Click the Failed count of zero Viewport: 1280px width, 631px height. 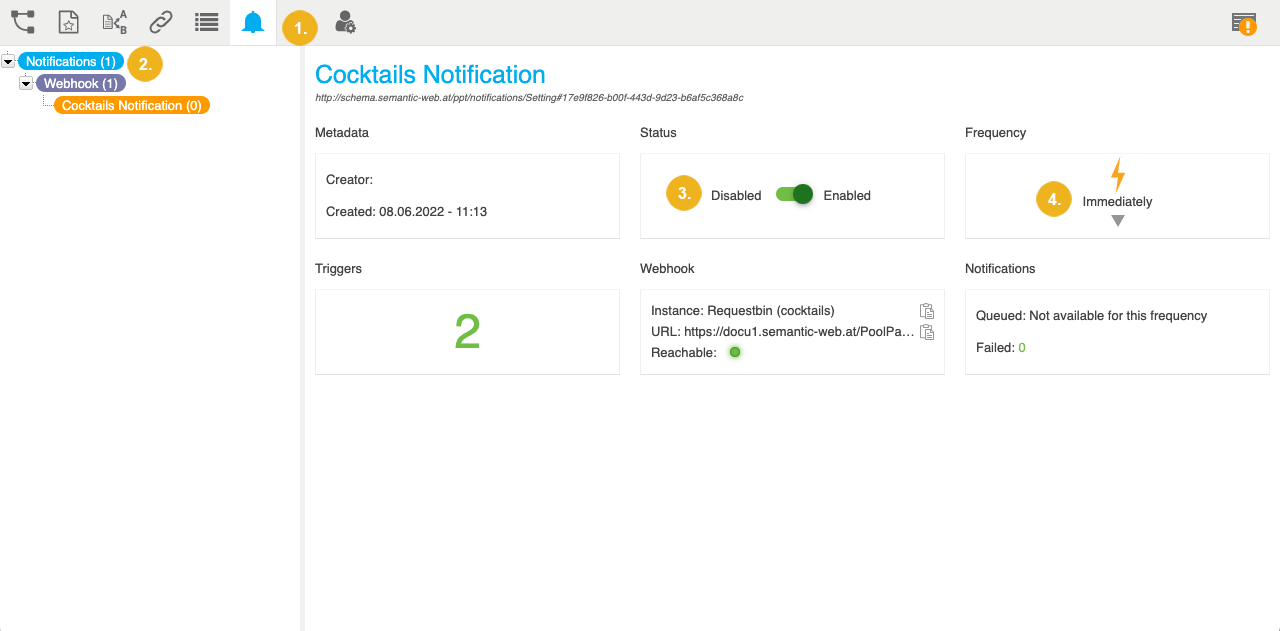pos(1020,347)
